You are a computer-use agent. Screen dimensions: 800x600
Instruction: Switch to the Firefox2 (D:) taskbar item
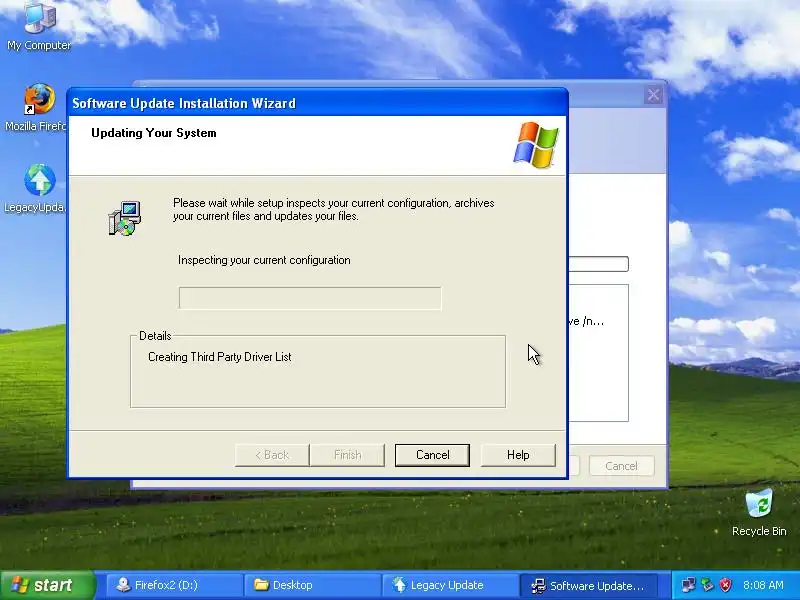[x=174, y=585]
